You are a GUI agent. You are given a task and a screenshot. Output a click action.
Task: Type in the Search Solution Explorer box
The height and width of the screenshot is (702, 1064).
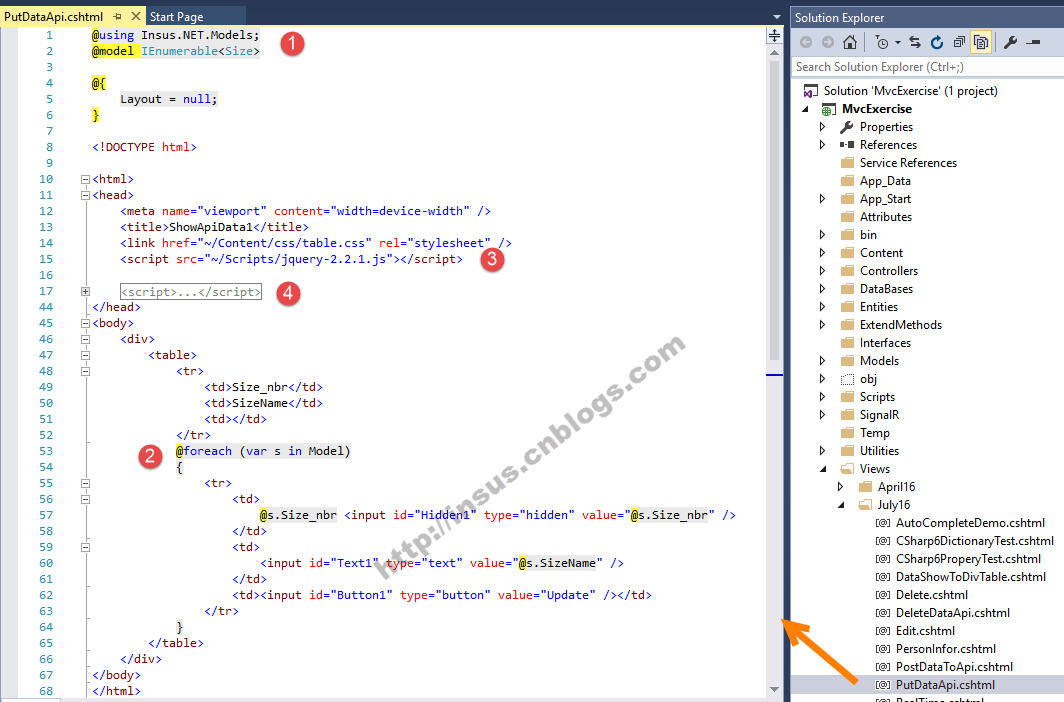[x=927, y=66]
